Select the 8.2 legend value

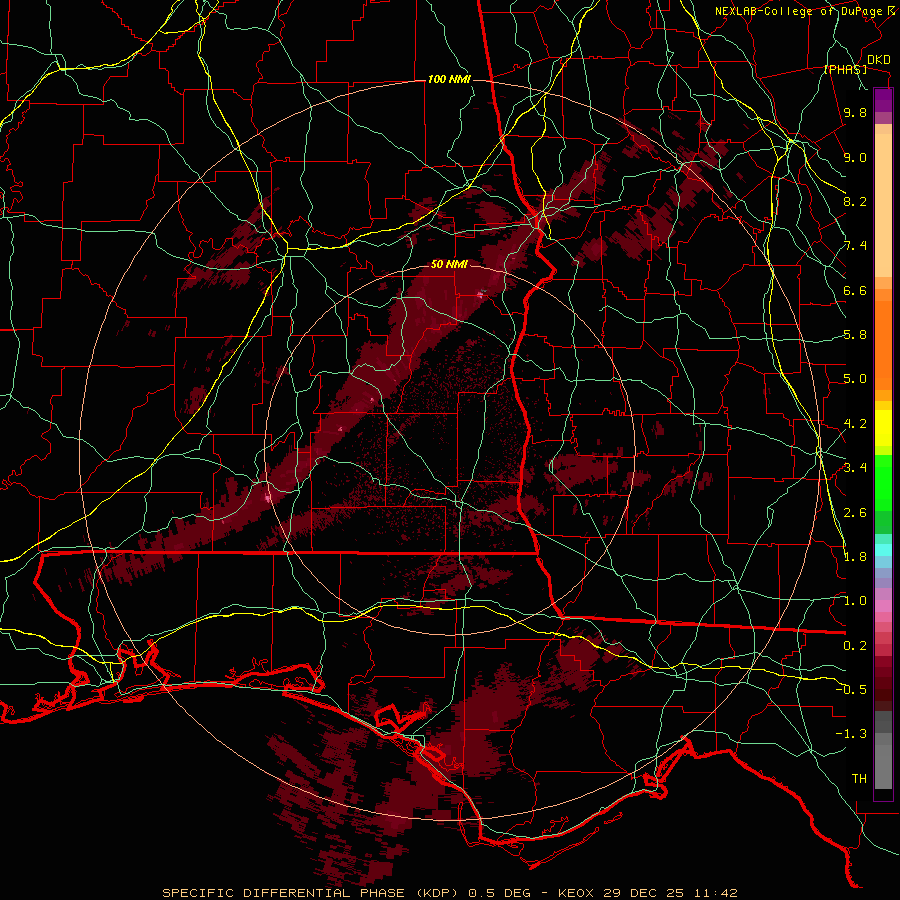point(855,201)
